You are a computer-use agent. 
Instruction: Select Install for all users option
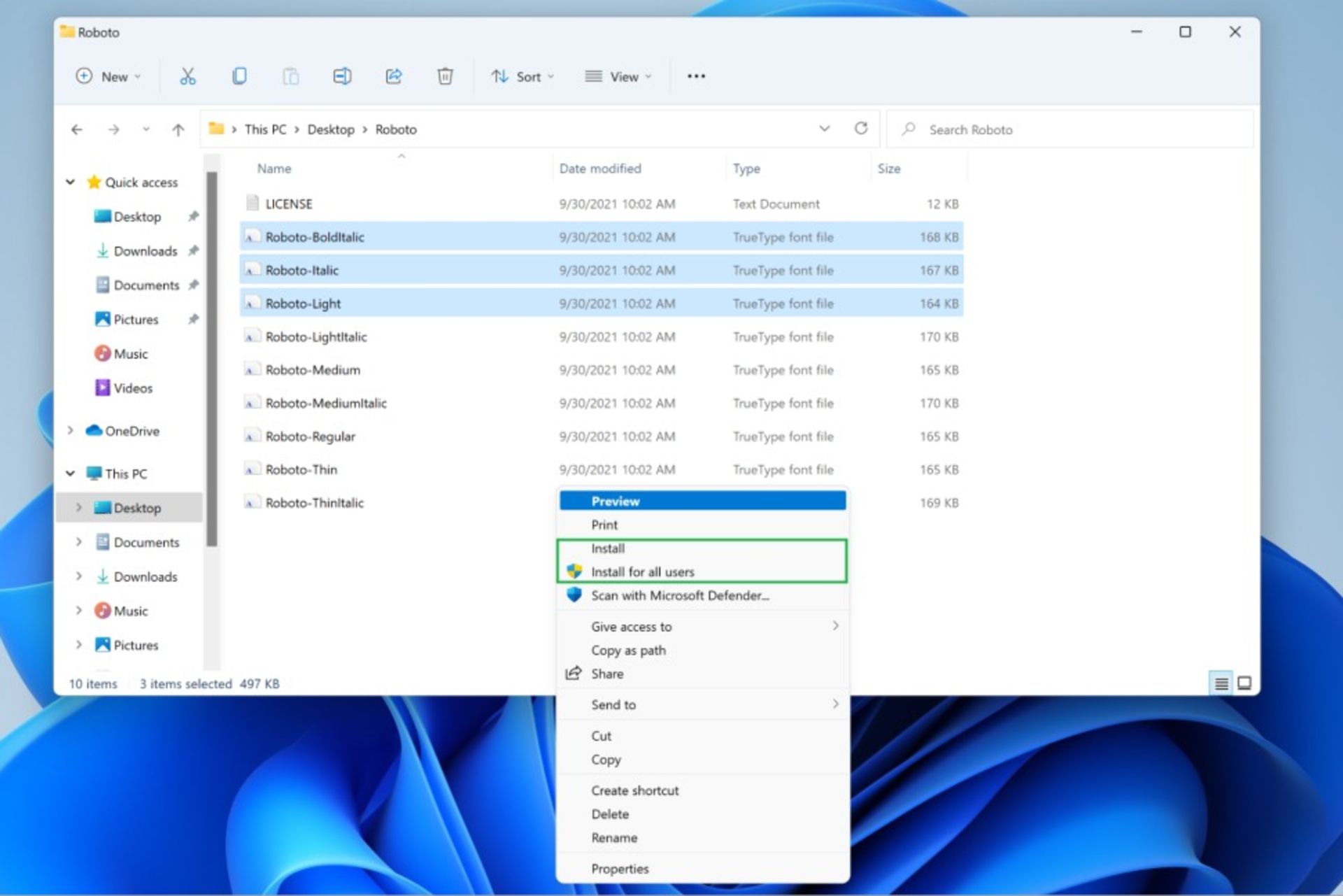tap(642, 572)
